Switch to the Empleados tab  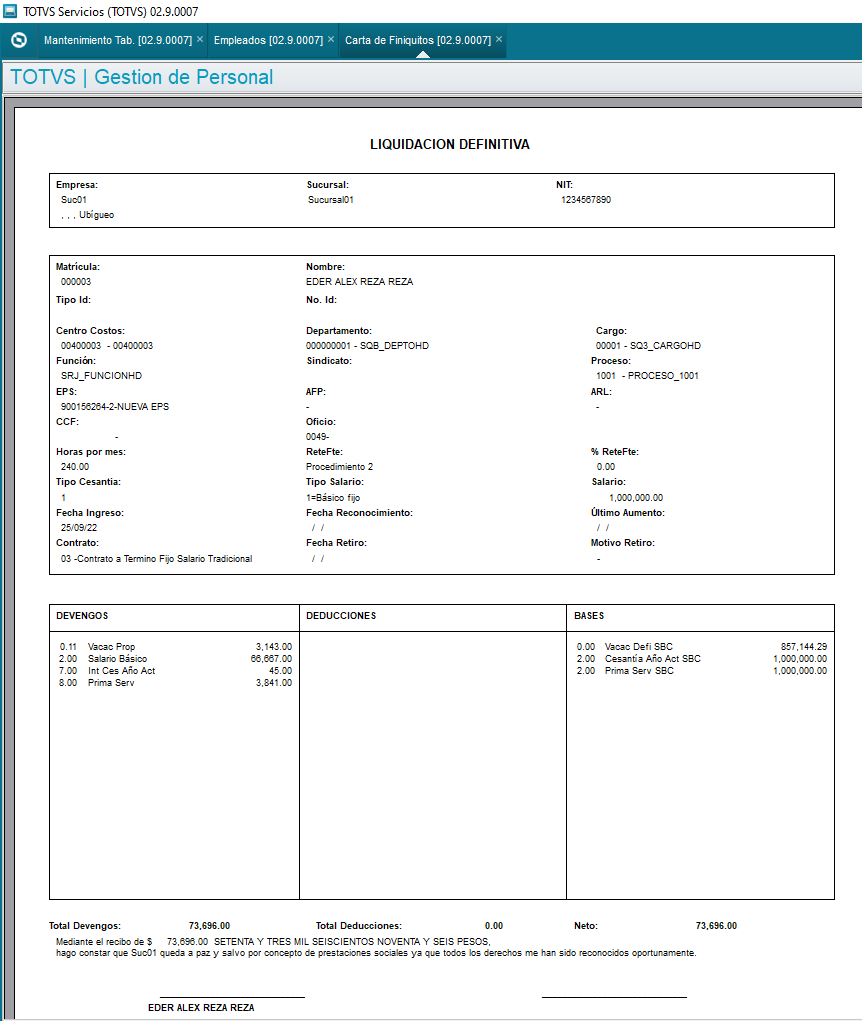(268, 40)
